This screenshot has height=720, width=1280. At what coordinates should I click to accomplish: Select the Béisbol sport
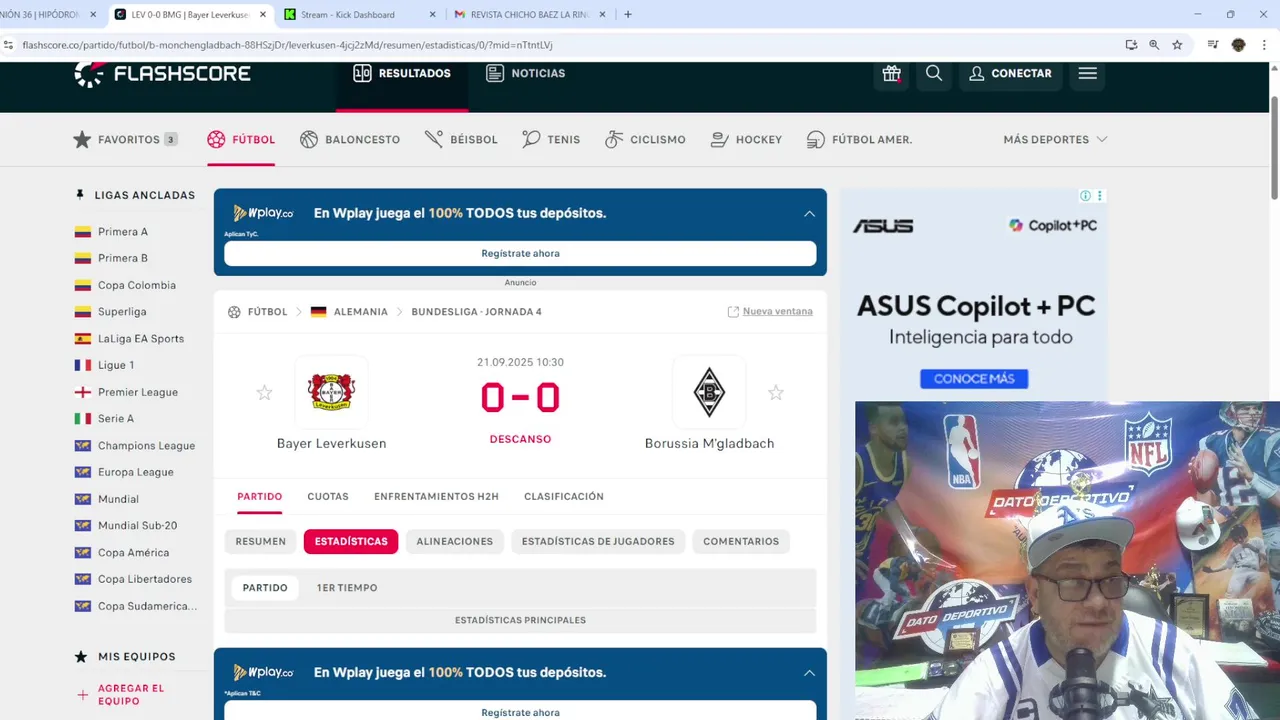click(461, 139)
